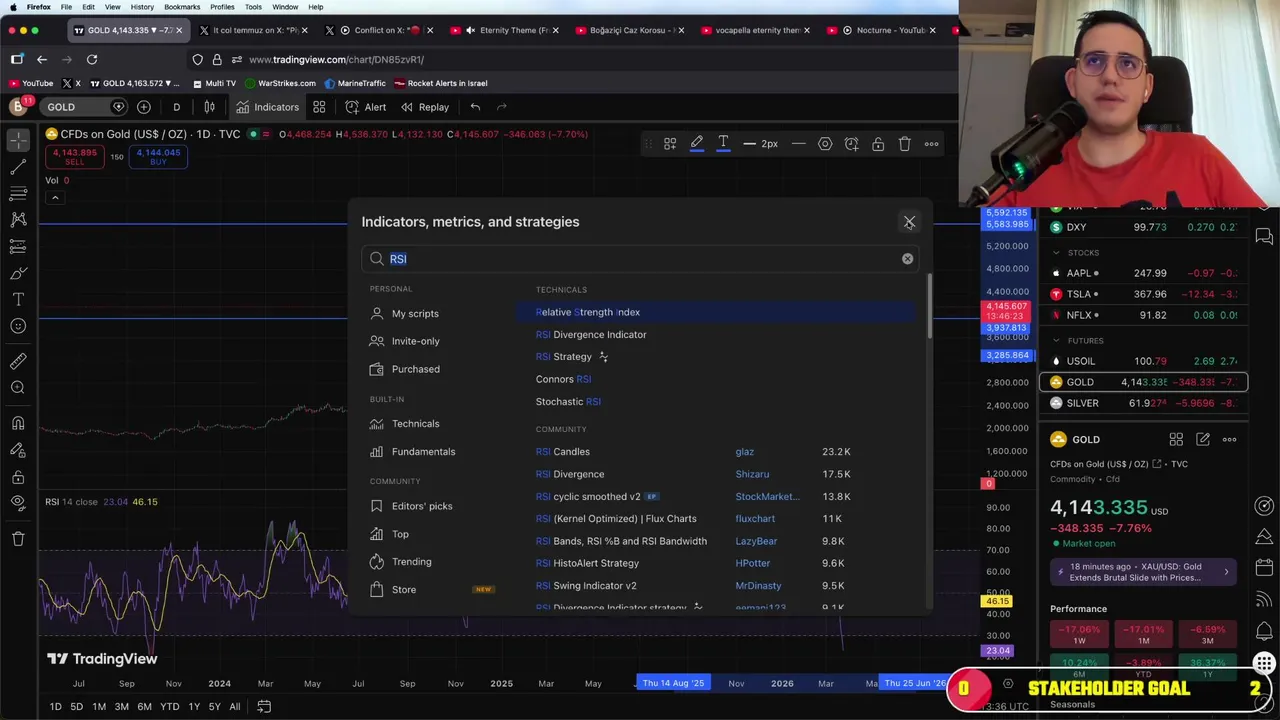Open author Shizaru profile link
Viewport: 1280px width, 720px height.
(752, 474)
